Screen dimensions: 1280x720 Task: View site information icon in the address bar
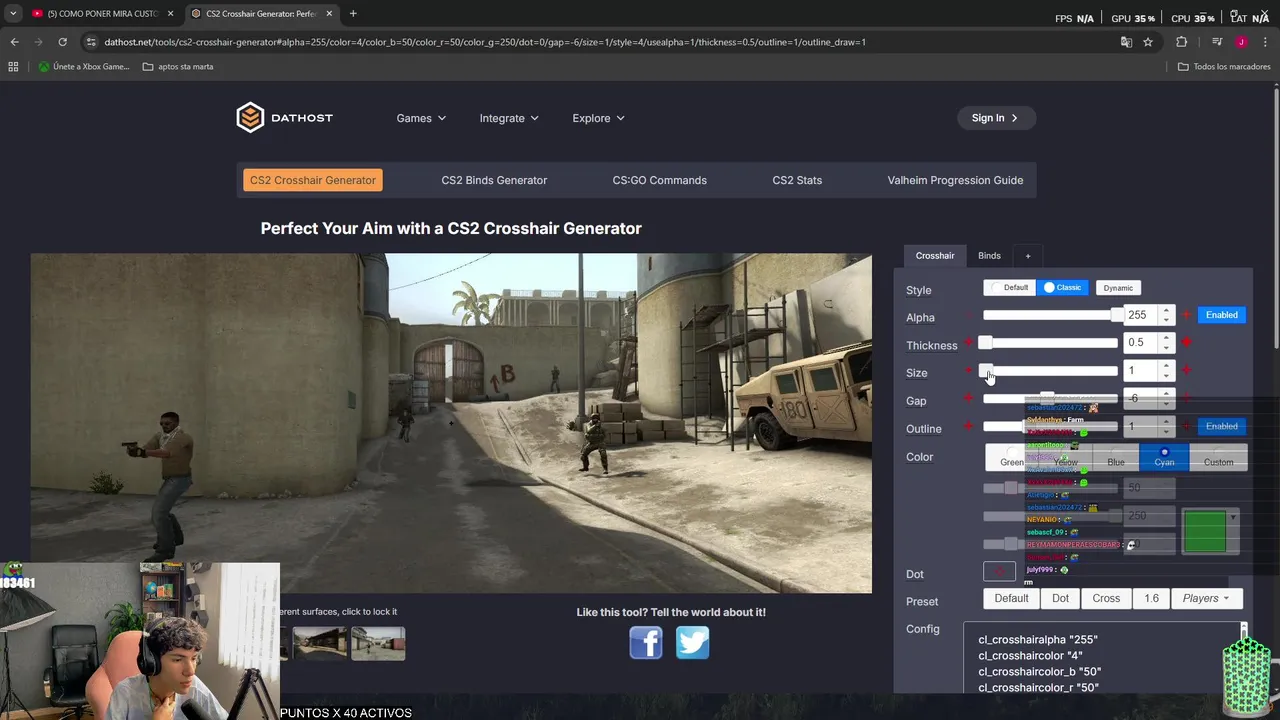pos(91,42)
